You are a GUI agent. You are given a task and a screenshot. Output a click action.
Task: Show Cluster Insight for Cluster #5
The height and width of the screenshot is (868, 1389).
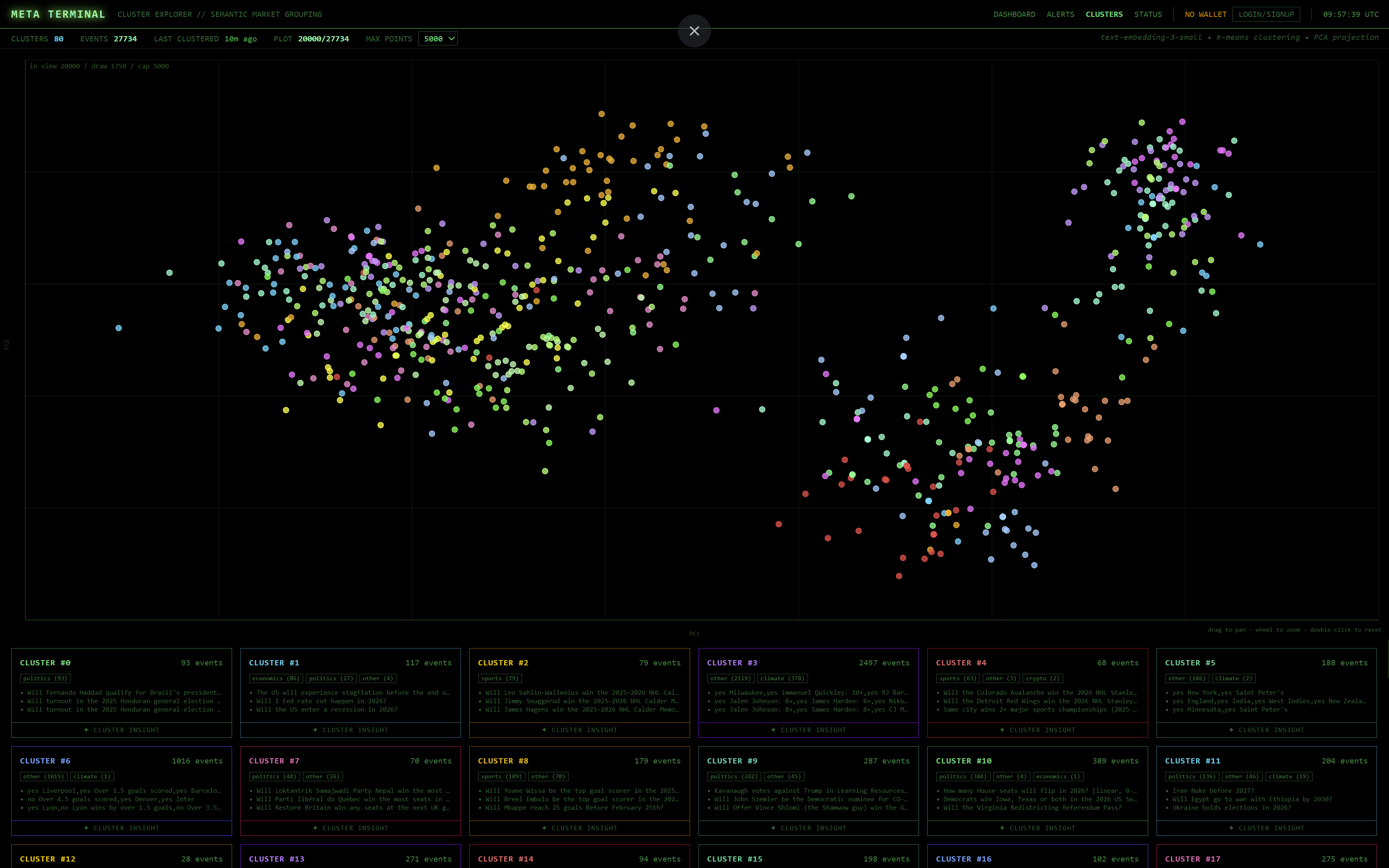coord(1266,730)
